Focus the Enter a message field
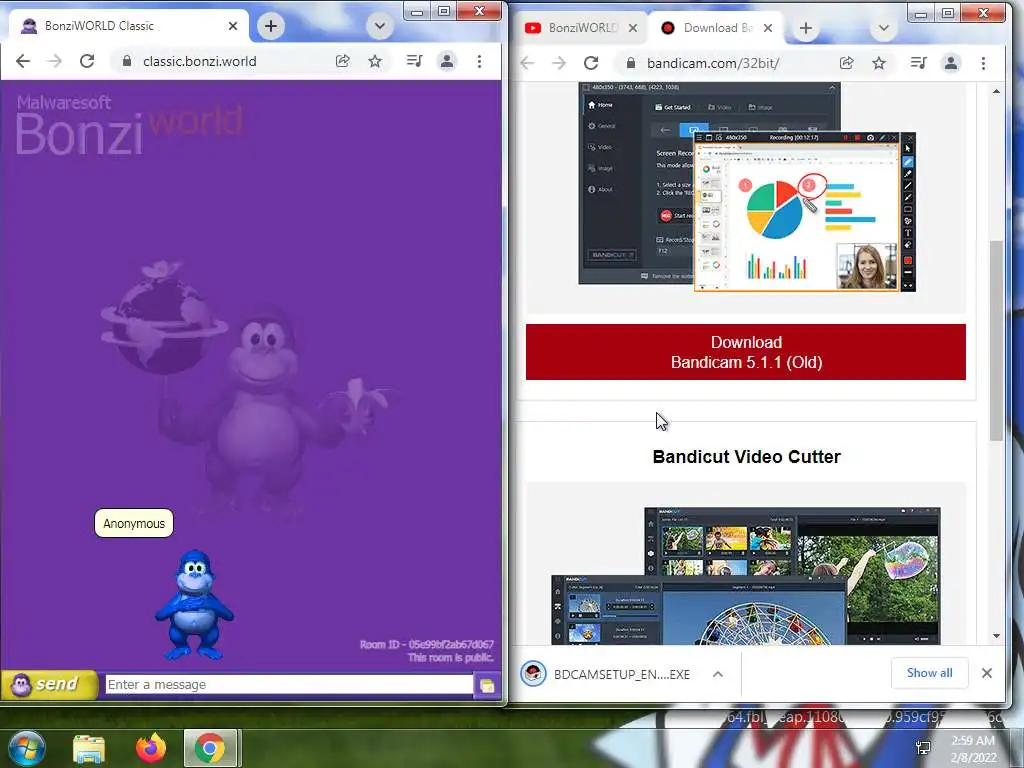Image resolution: width=1024 pixels, height=768 pixels. coord(289,684)
